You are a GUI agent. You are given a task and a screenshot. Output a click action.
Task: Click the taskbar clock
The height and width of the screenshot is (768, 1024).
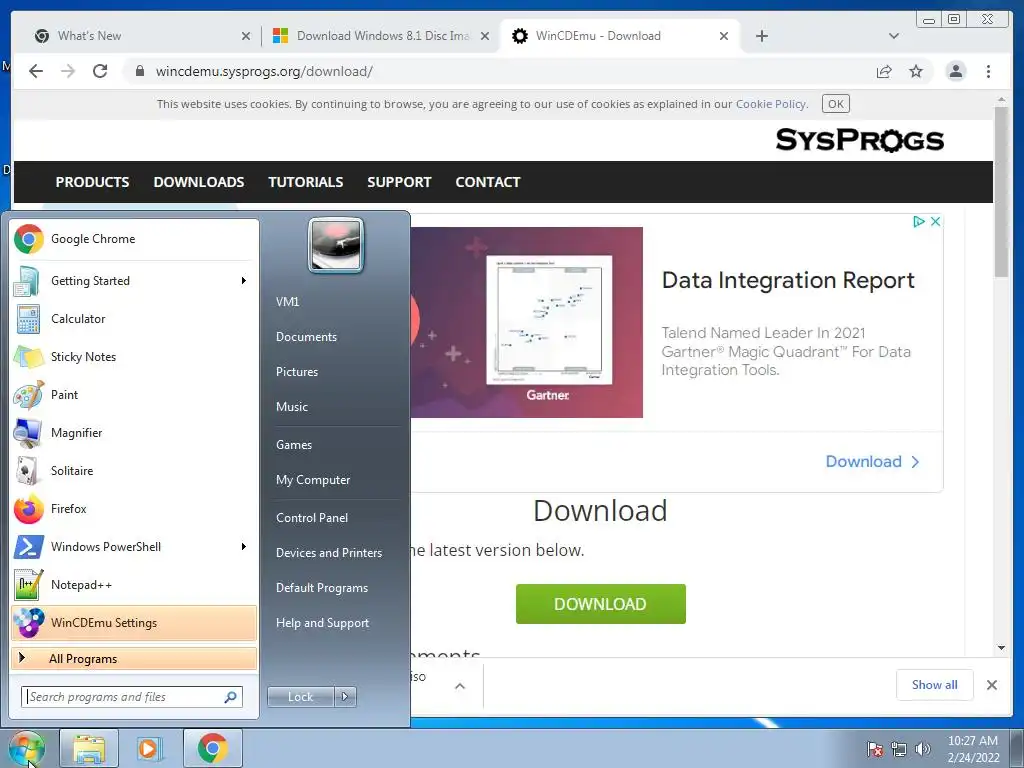click(973, 749)
